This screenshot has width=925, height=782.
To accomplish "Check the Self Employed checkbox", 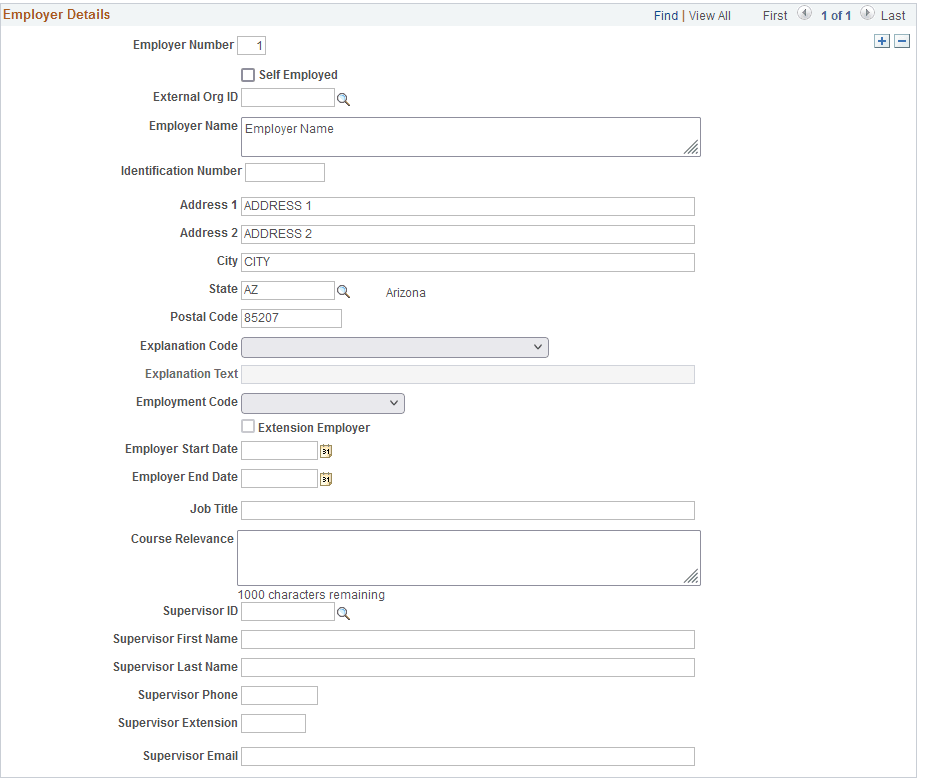I will pos(247,75).
